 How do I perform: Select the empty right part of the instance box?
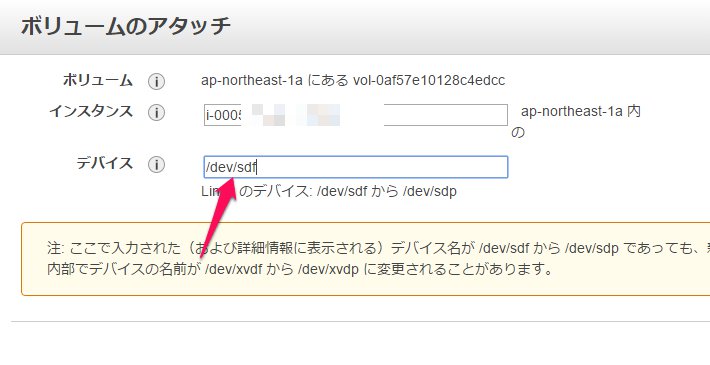coord(446,115)
